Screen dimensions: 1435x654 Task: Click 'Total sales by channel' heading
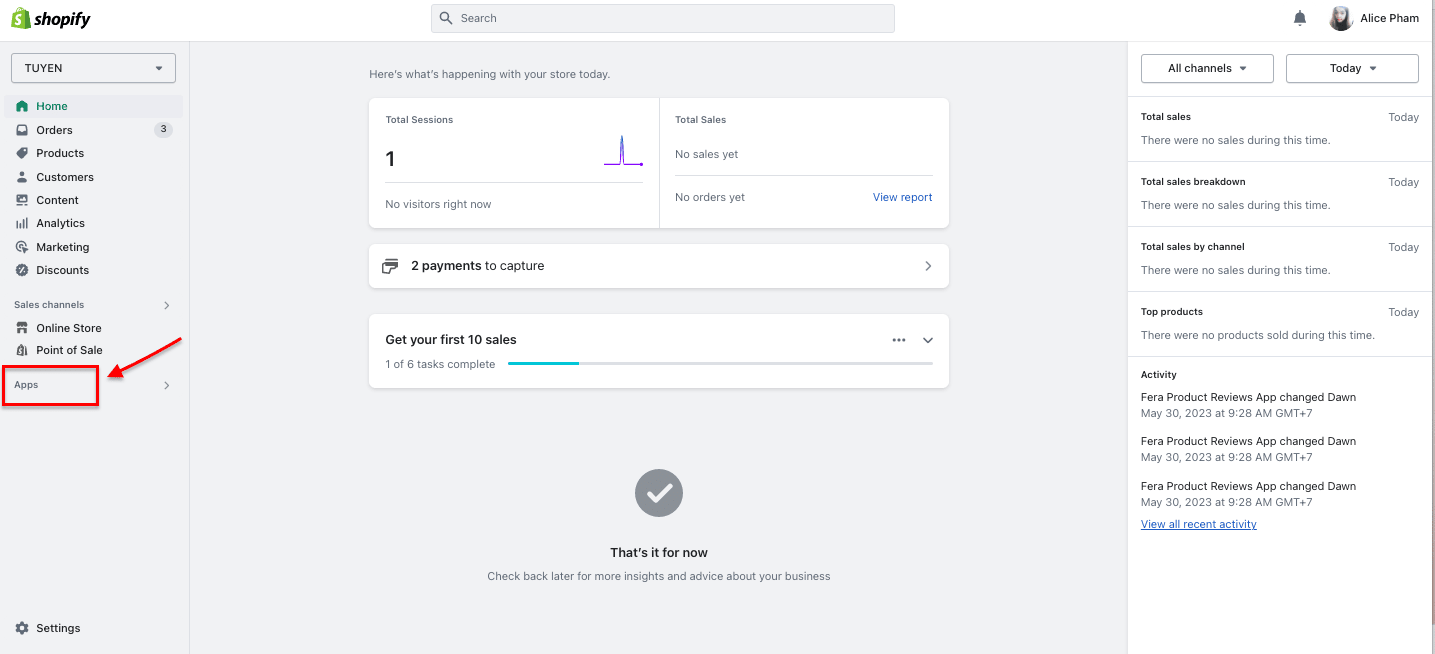tap(1193, 247)
